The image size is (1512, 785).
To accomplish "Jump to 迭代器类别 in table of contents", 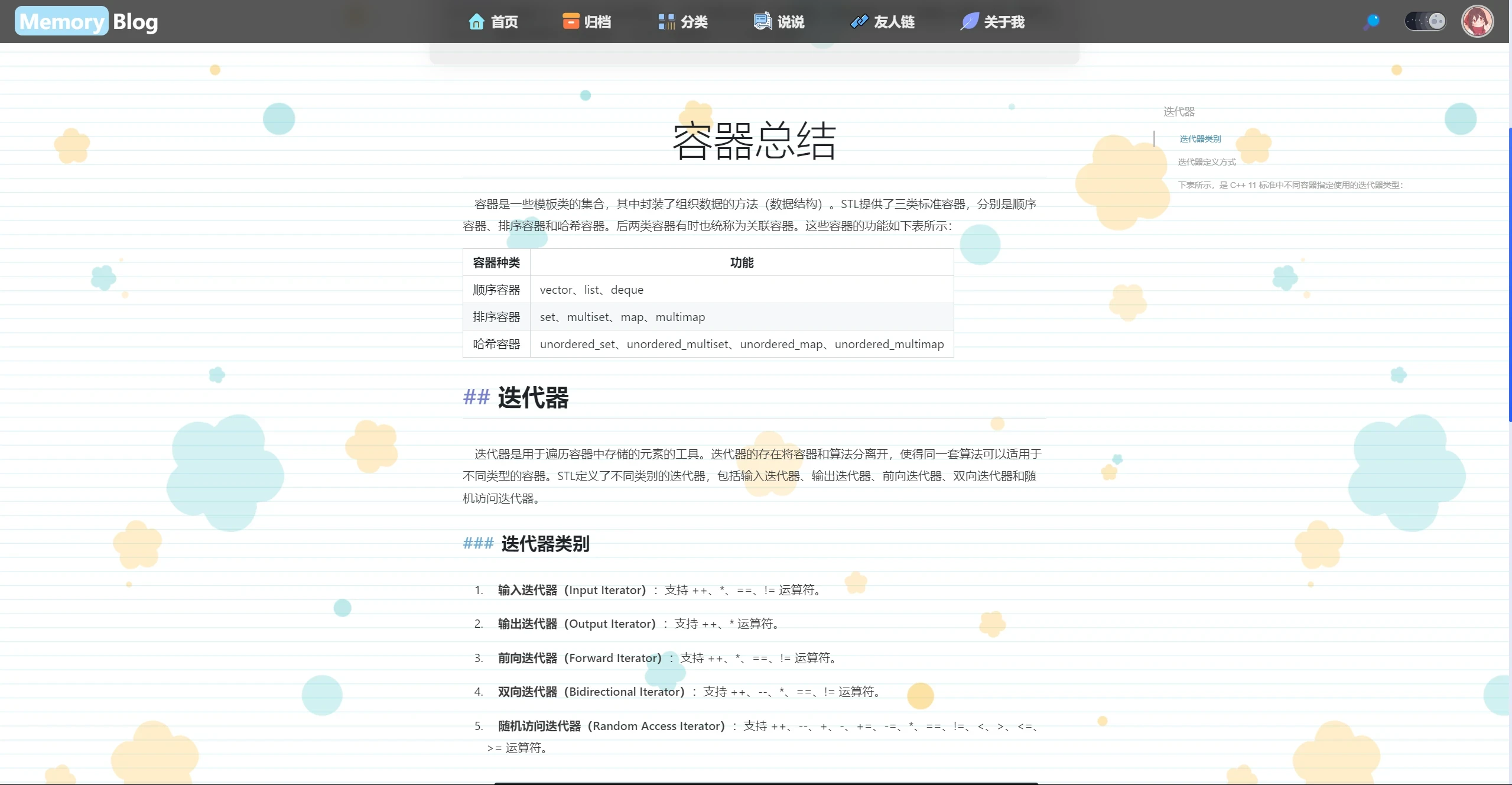I will pyautogui.click(x=1200, y=139).
